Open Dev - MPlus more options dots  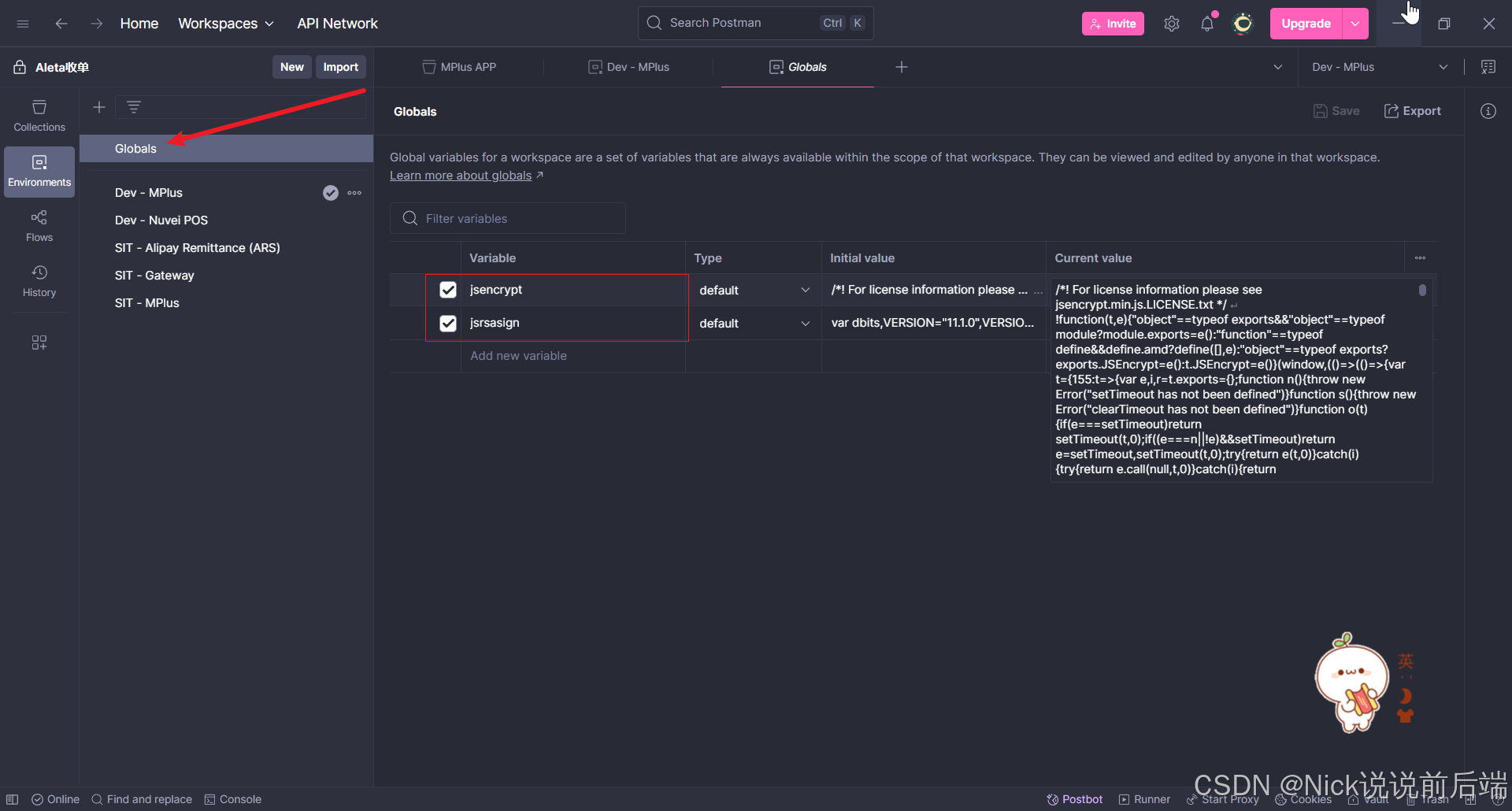pos(354,193)
